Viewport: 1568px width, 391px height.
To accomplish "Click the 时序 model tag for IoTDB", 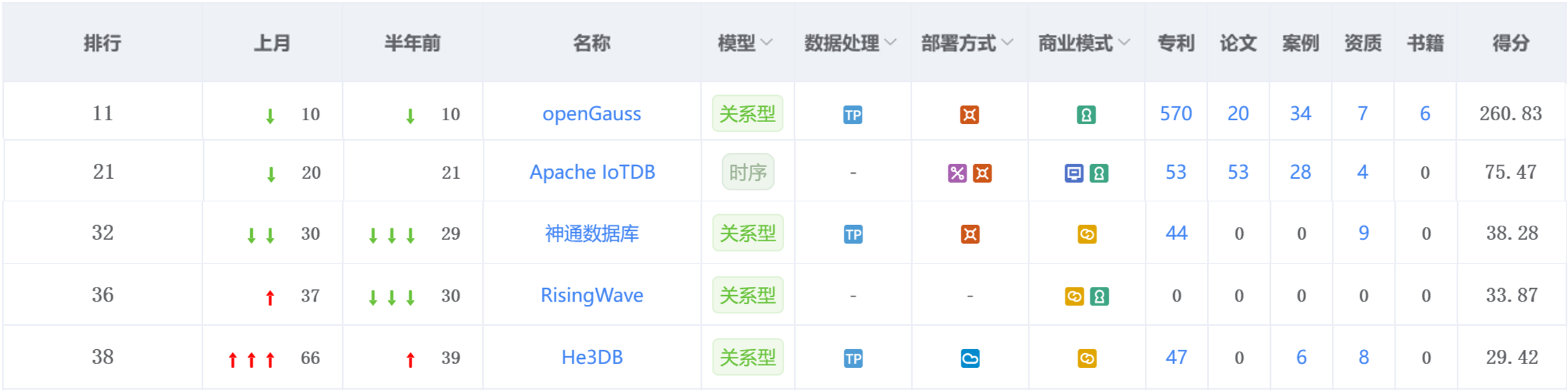I will (x=748, y=172).
